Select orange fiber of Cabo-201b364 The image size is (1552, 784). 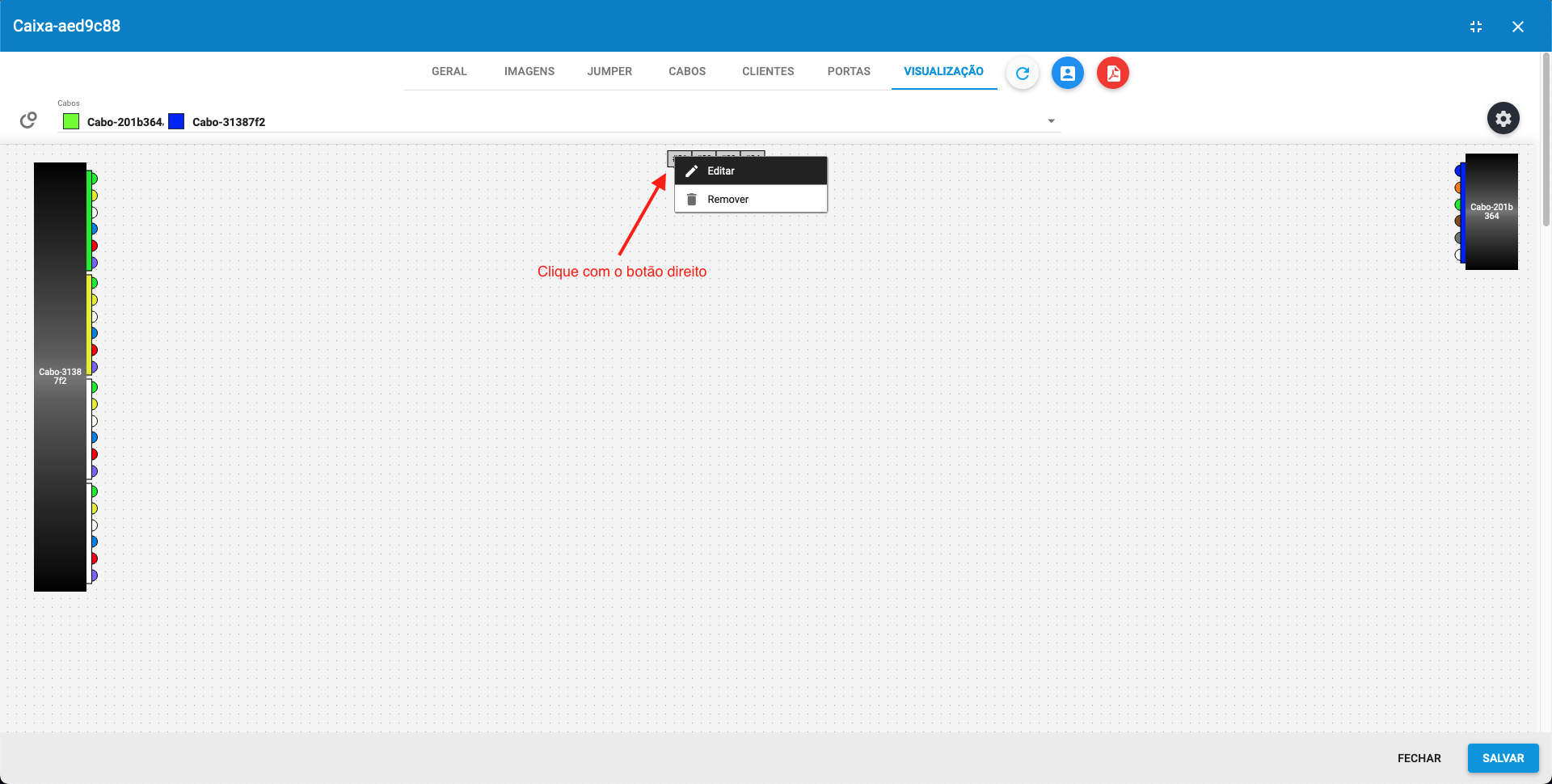click(x=1458, y=188)
